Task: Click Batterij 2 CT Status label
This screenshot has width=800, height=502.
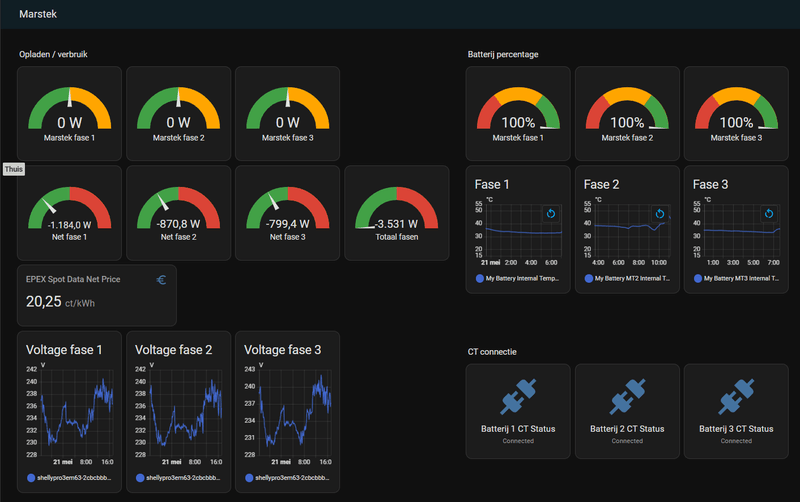Action: tap(627, 429)
